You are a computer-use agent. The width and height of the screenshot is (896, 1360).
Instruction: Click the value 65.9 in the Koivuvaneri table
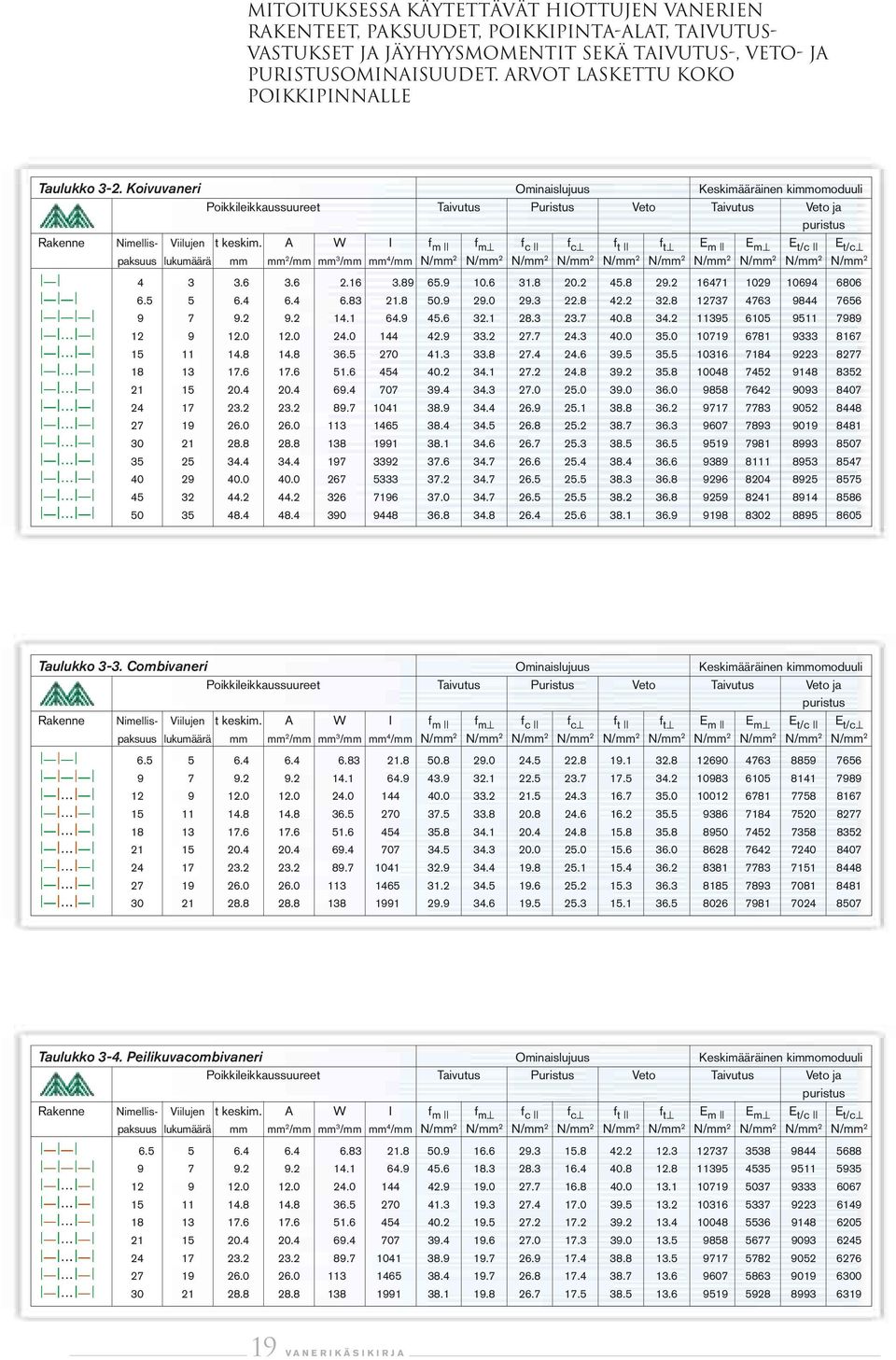click(437, 282)
